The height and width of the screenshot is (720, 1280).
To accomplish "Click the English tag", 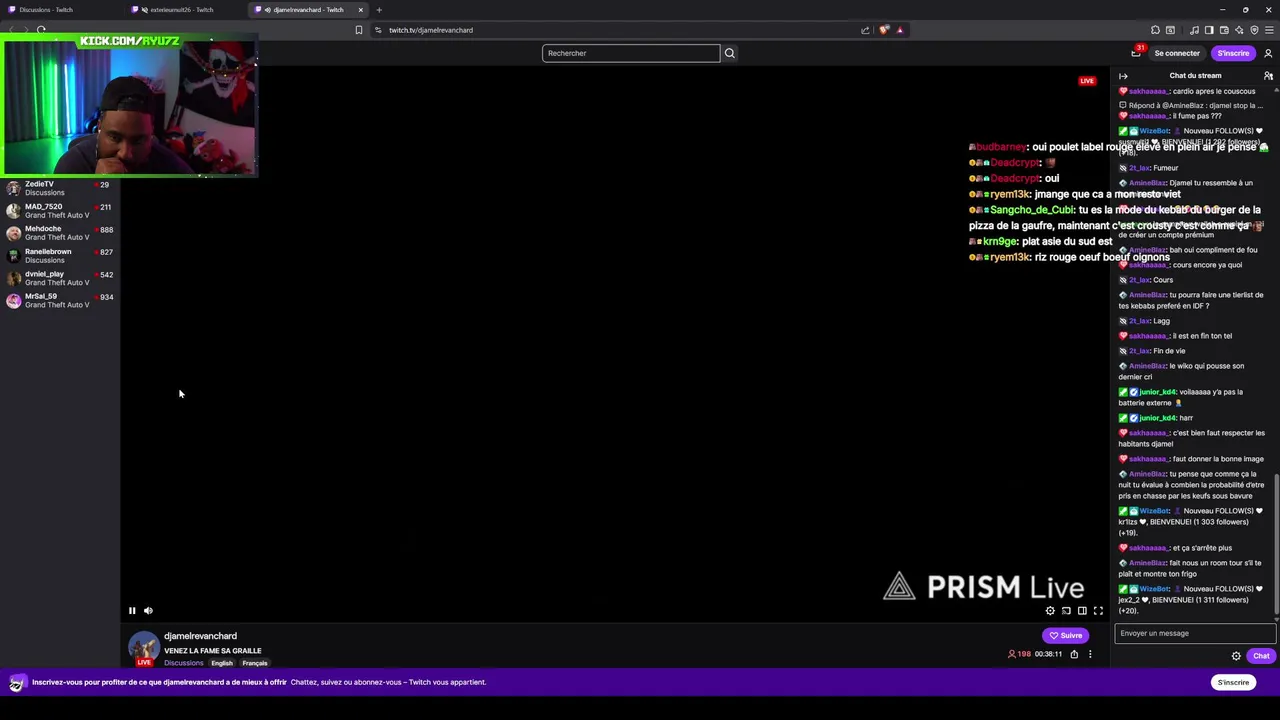I will (x=222, y=663).
